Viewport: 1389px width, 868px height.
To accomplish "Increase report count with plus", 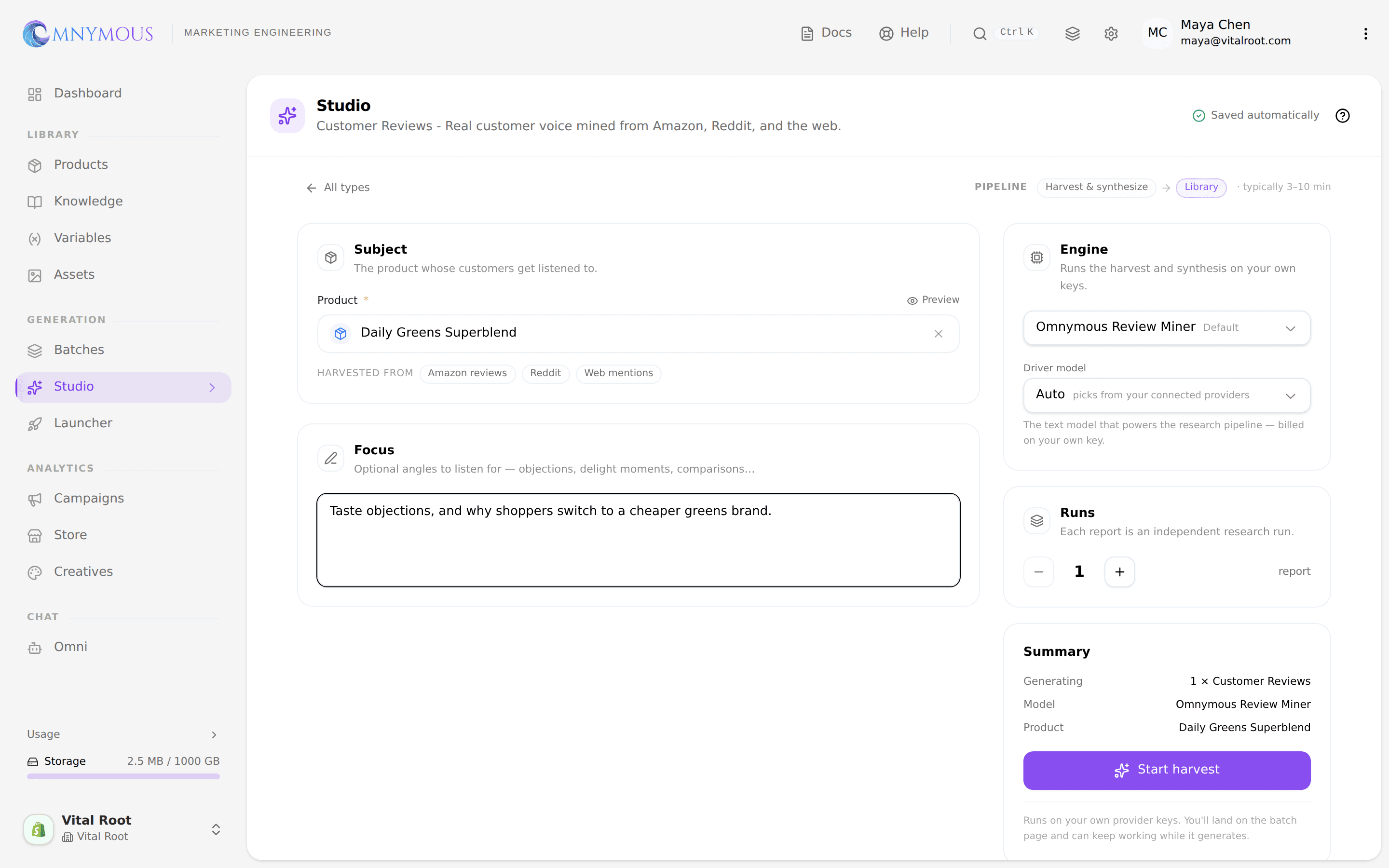I will tap(1119, 572).
